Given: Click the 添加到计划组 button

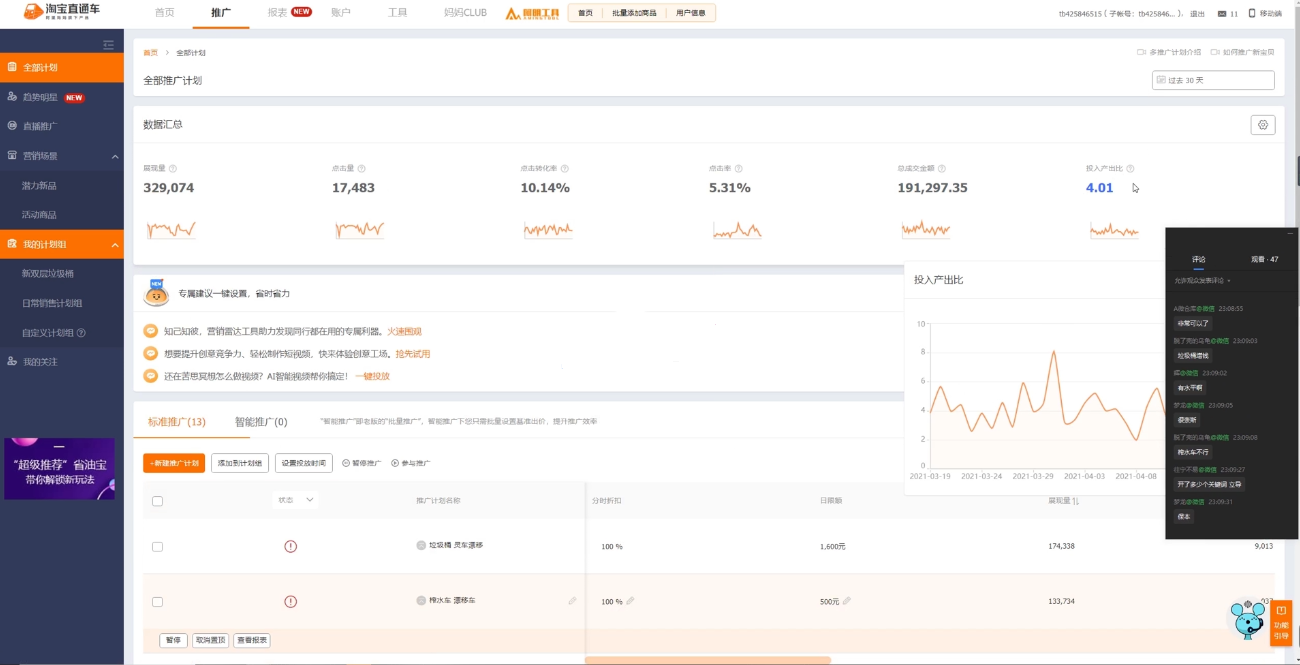Looking at the screenshot, I should coord(240,463).
